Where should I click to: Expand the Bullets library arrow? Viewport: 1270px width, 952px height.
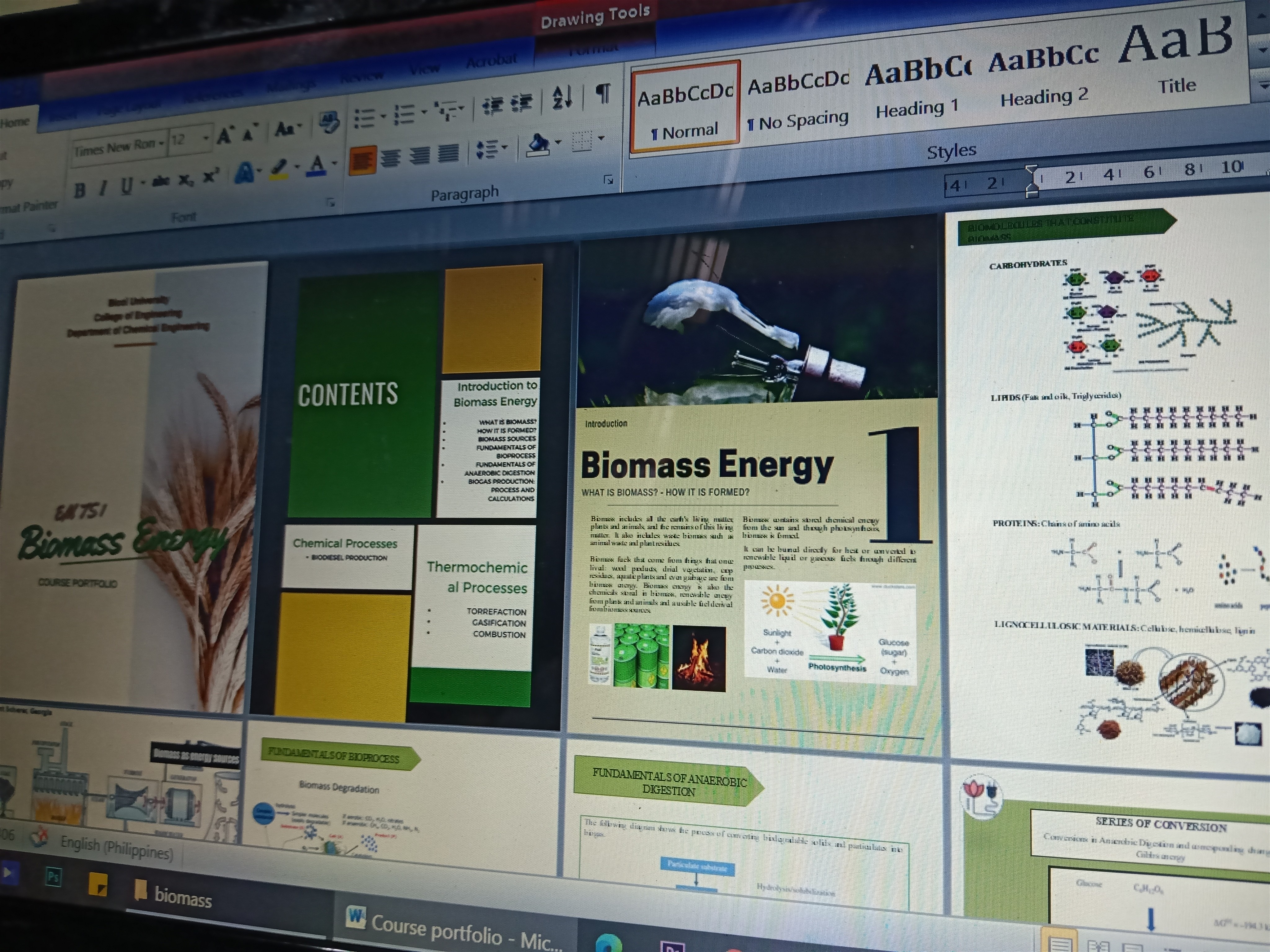click(x=383, y=116)
